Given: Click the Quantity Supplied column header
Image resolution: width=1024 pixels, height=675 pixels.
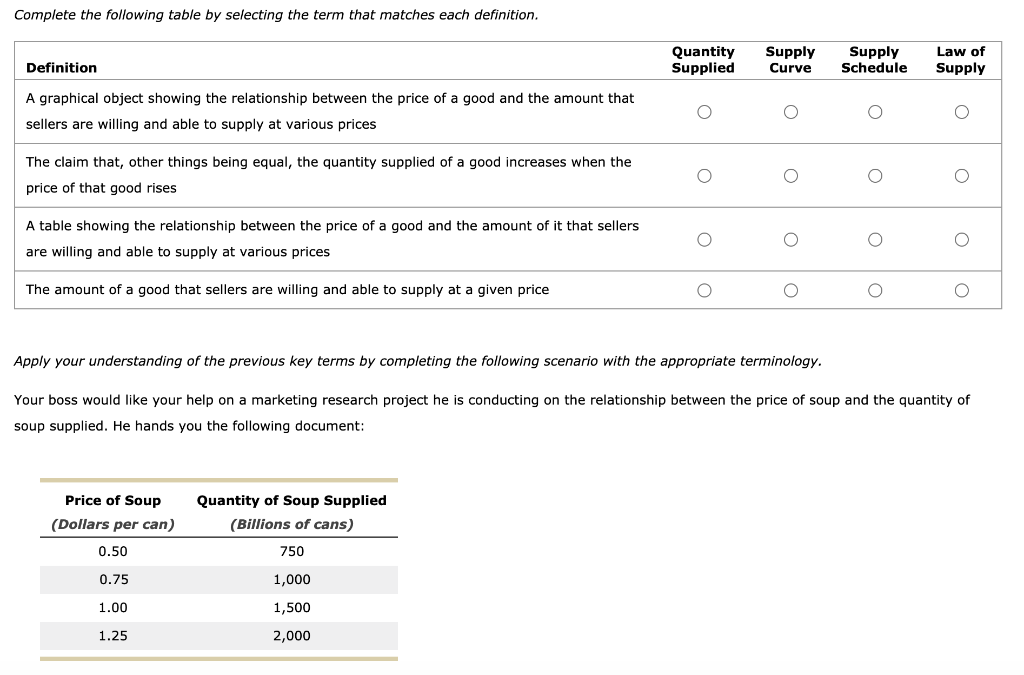Looking at the screenshot, I should click(704, 59).
